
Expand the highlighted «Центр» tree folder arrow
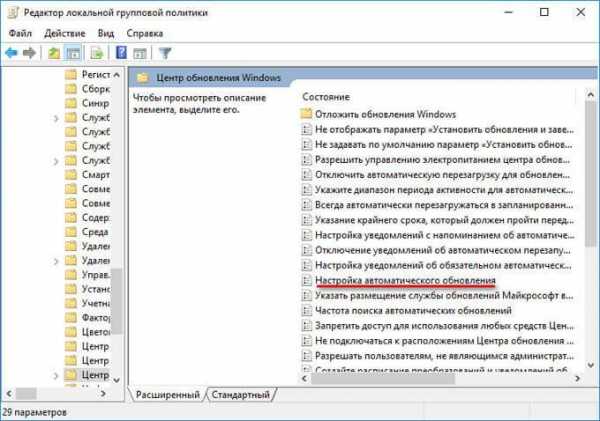tap(56, 376)
